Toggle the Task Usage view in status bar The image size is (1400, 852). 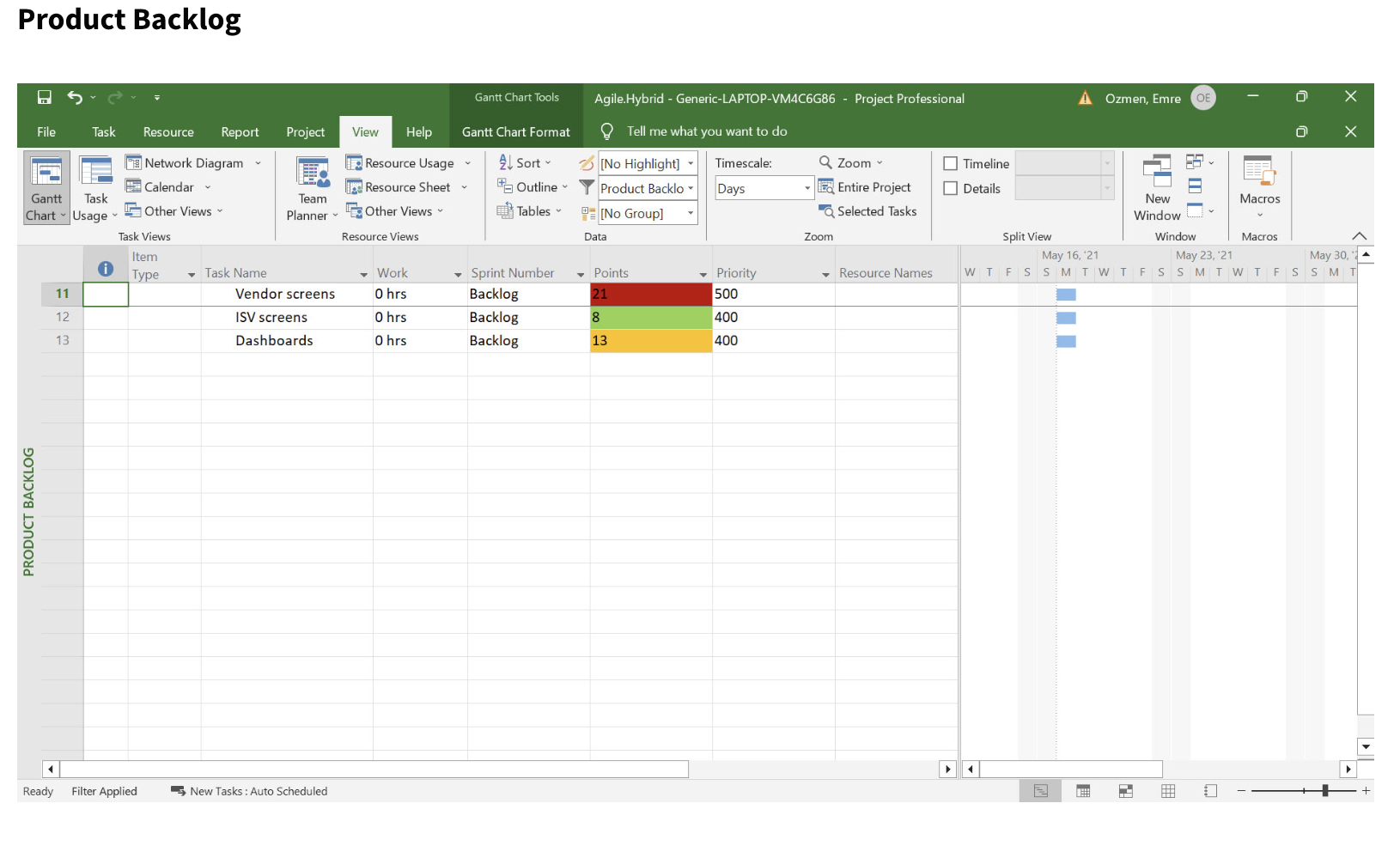pos(1083,791)
